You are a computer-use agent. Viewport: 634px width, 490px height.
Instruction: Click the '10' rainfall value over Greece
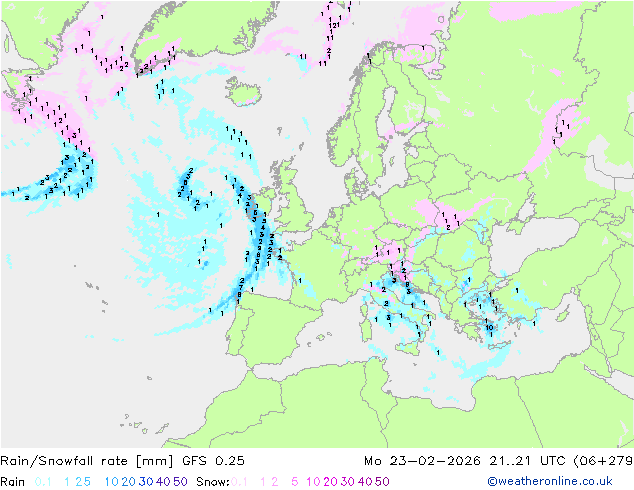coord(489,327)
